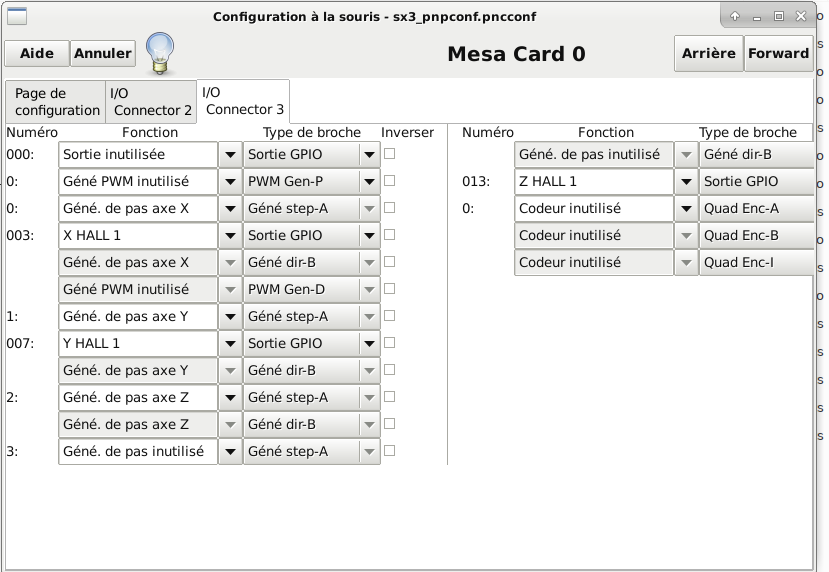Click the Annuler button
This screenshot has height=572, width=829.
pyautogui.click(x=103, y=53)
